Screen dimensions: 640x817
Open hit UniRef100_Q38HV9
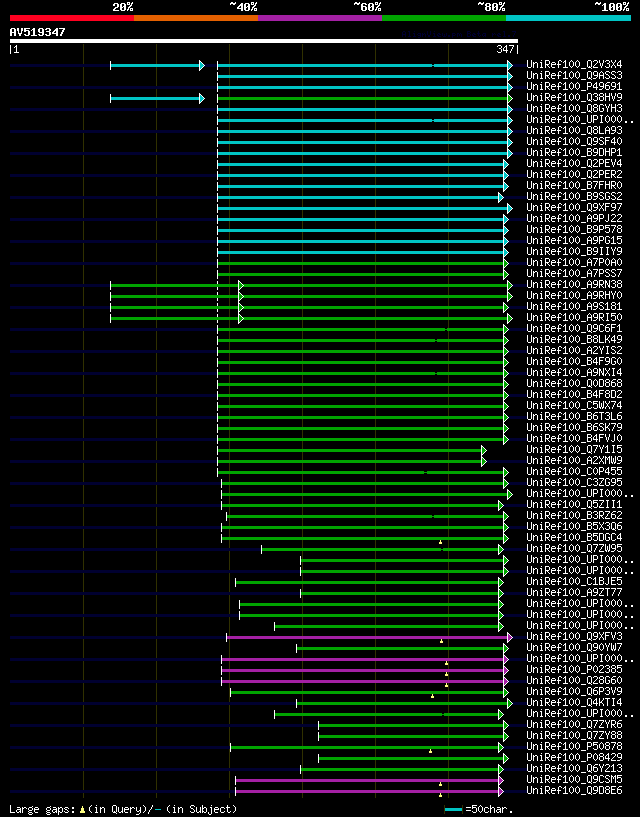tap(574, 97)
